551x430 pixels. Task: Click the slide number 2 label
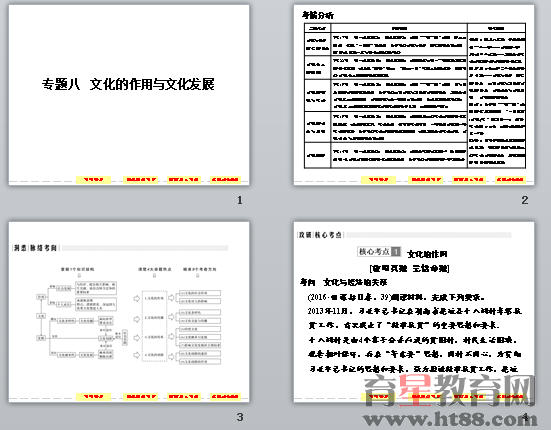(525, 200)
